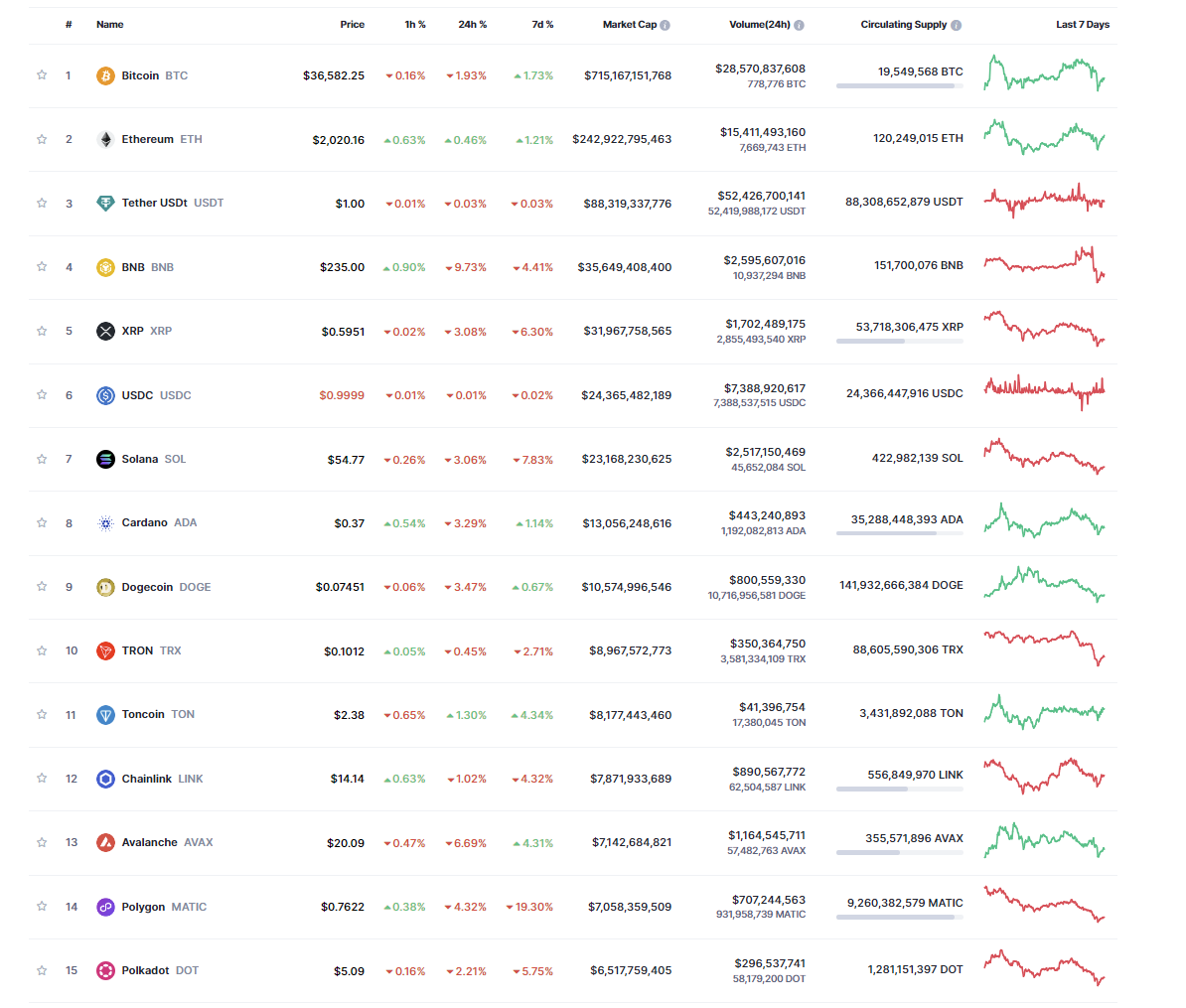Screen dimensions: 1186x1008
Task: Open BNB's last 7 days sparkline chart
Action: (x=1044, y=265)
